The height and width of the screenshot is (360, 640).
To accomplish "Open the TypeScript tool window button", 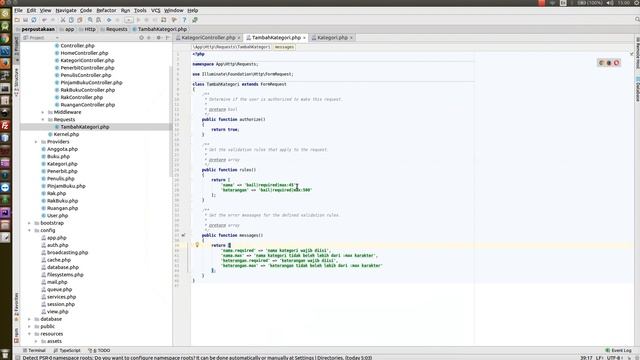I will 67,350.
